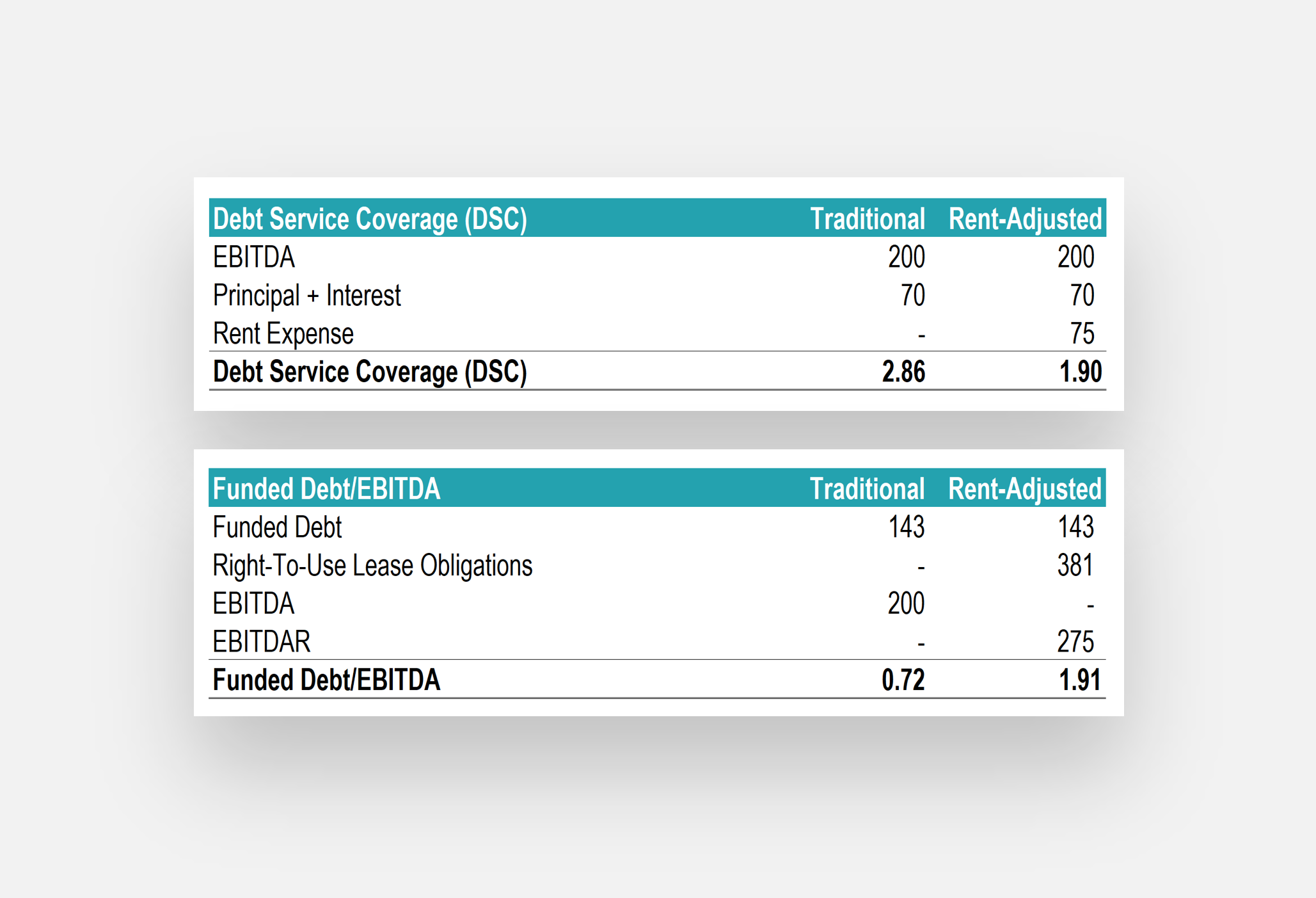Click Rent-Adjusted header in Funded Debt/EBITDA table
Viewport: 1316px width, 898px height.
[x=1025, y=489]
